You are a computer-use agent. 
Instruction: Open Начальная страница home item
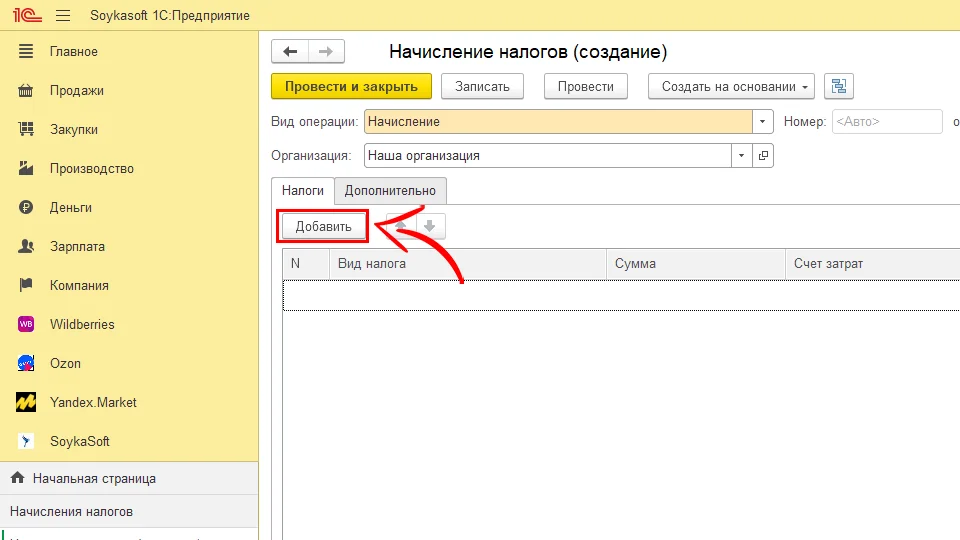[x=93, y=478]
